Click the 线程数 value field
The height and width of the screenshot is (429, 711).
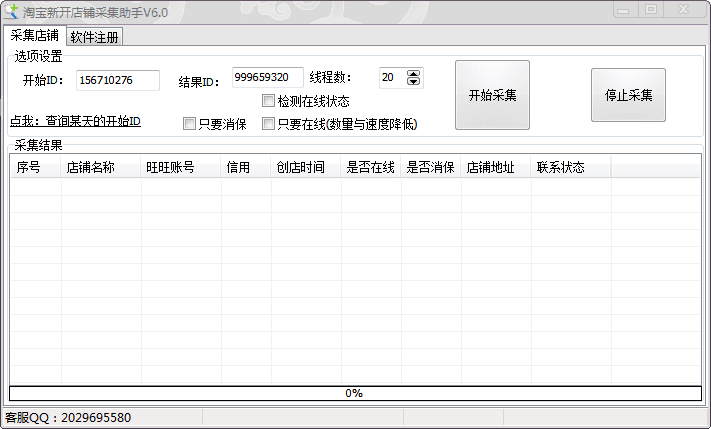pos(392,78)
